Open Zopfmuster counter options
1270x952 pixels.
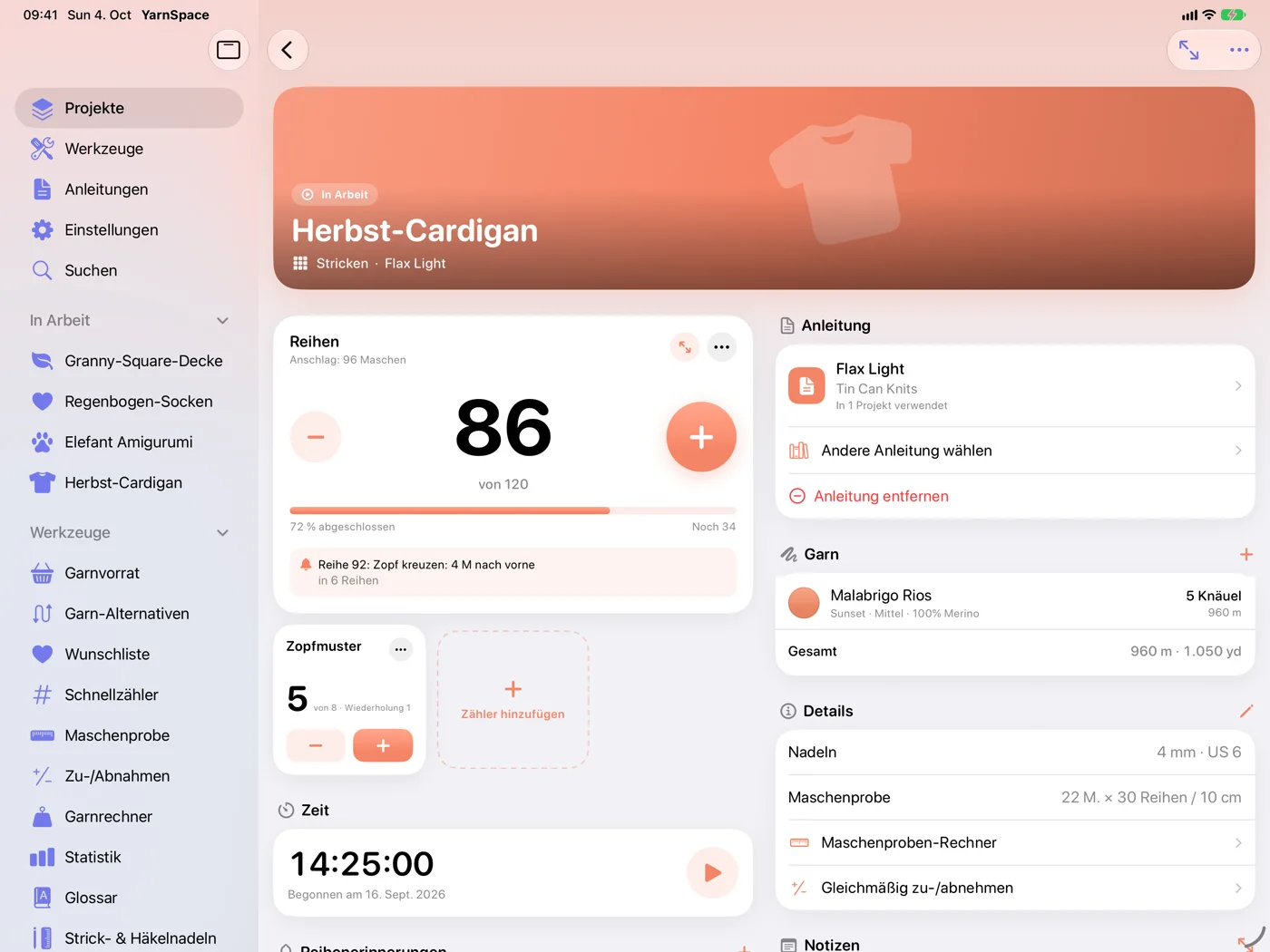tap(401, 649)
